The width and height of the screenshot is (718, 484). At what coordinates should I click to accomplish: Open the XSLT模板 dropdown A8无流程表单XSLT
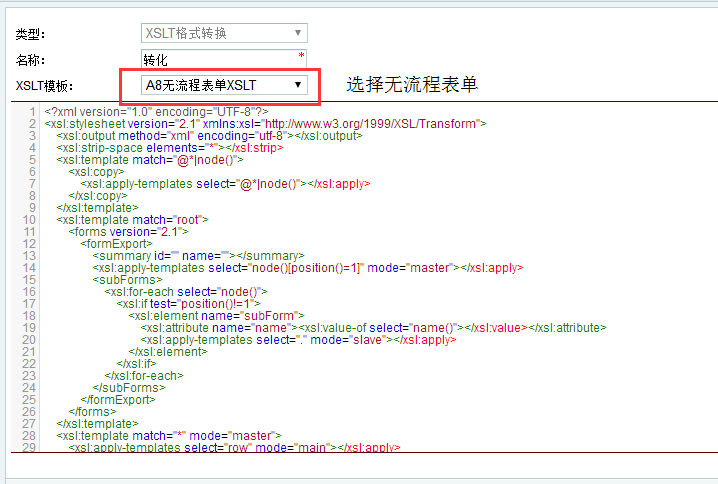click(224, 85)
